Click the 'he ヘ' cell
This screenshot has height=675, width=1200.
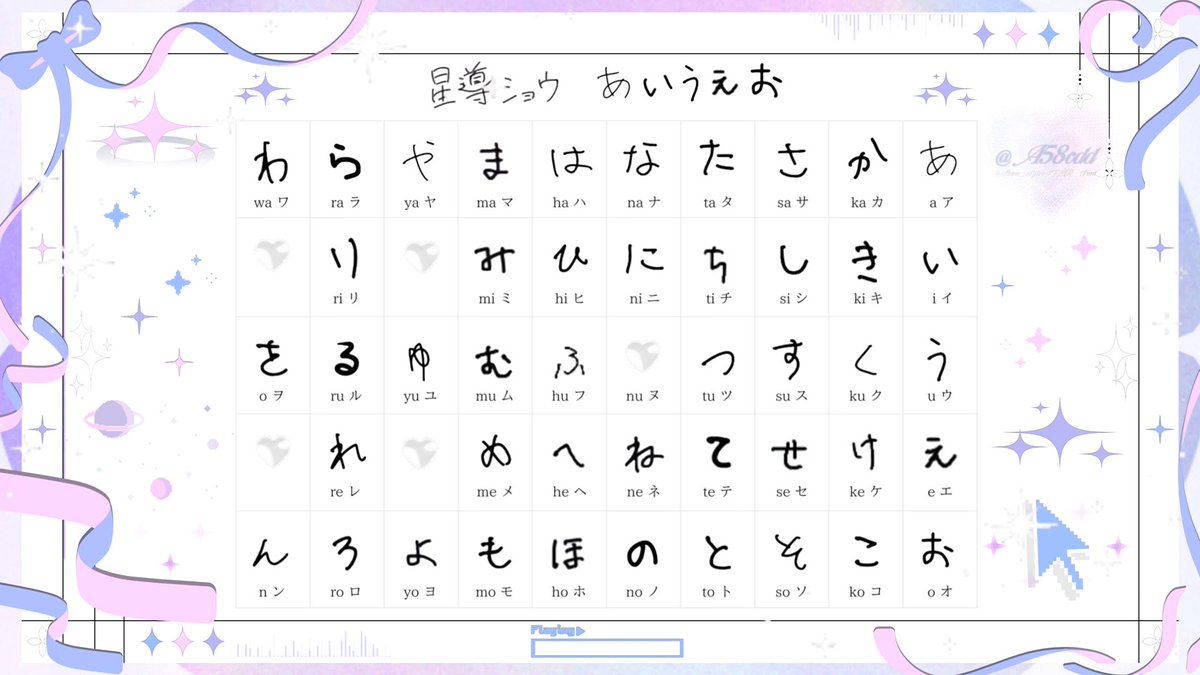[569, 461]
